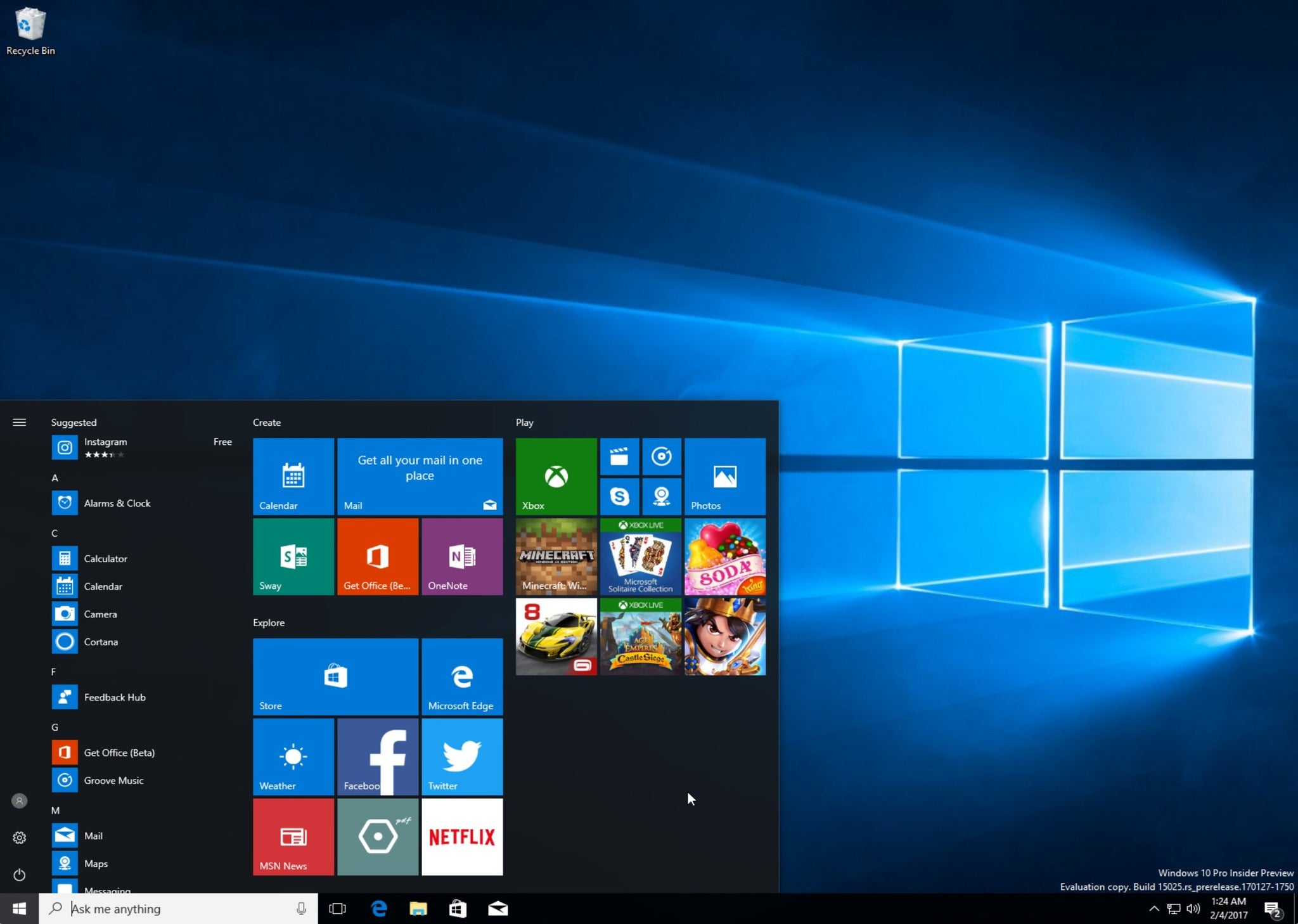Open the volume speaker tray icon
This screenshot has width=1298, height=924.
[1193, 909]
